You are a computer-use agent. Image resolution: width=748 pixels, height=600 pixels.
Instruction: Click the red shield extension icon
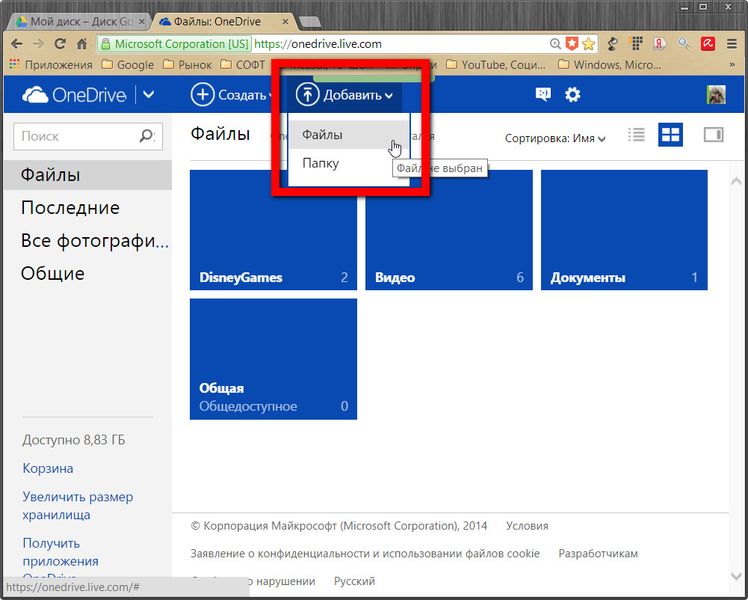tap(571, 44)
